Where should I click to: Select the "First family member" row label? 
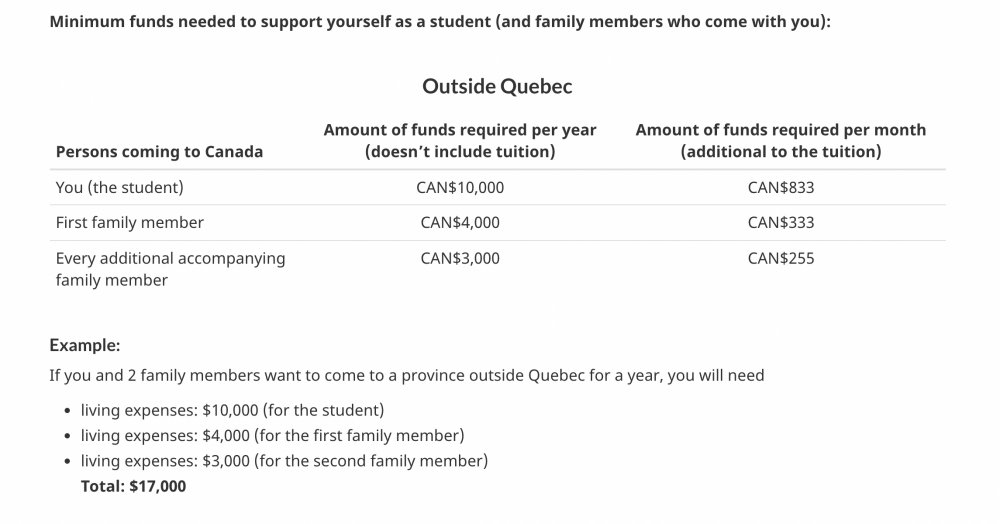(129, 222)
